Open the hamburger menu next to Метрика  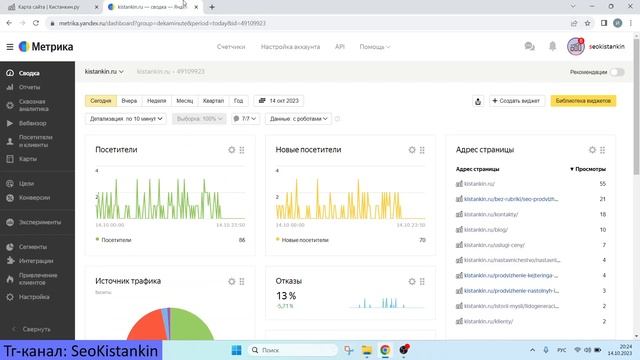pyautogui.click(x=10, y=47)
